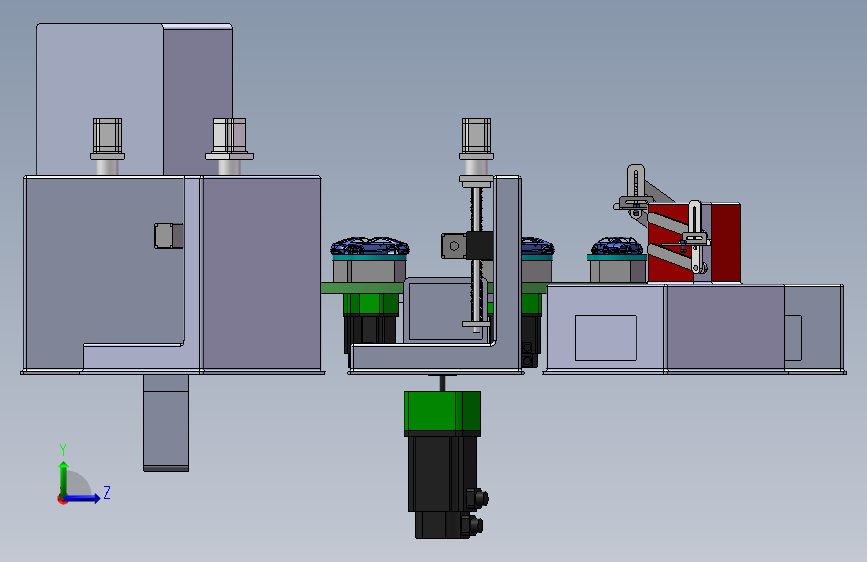867x562 pixels.
Task: Select the blue cap left of red box
Action: coord(617,246)
